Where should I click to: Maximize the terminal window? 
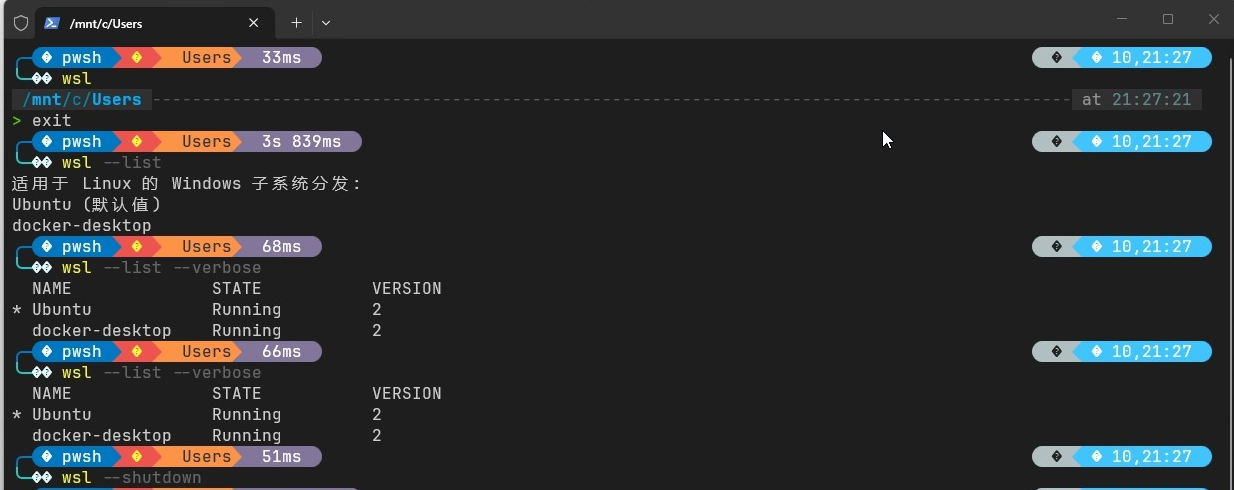1168,19
